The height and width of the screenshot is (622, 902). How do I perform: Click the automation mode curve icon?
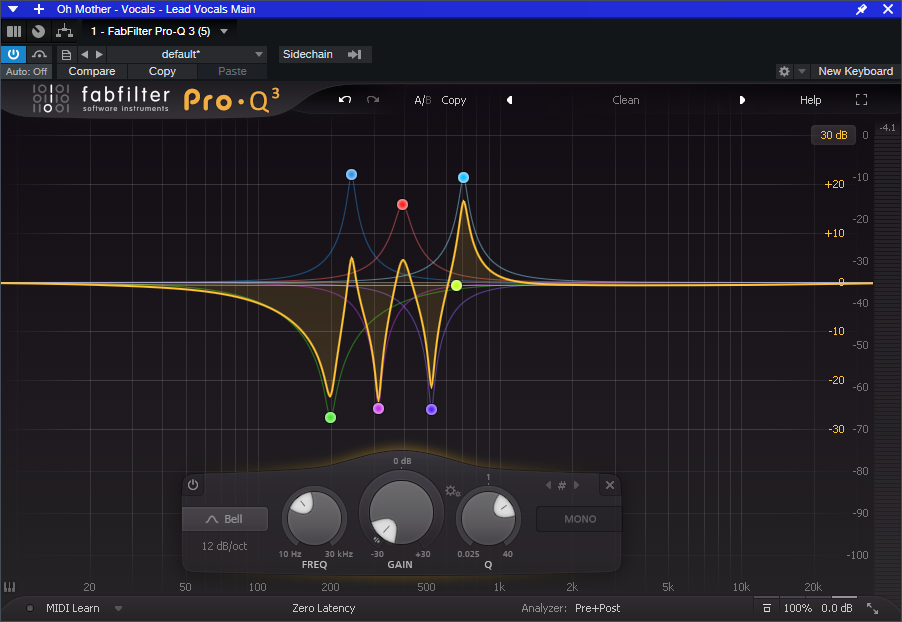point(39,54)
